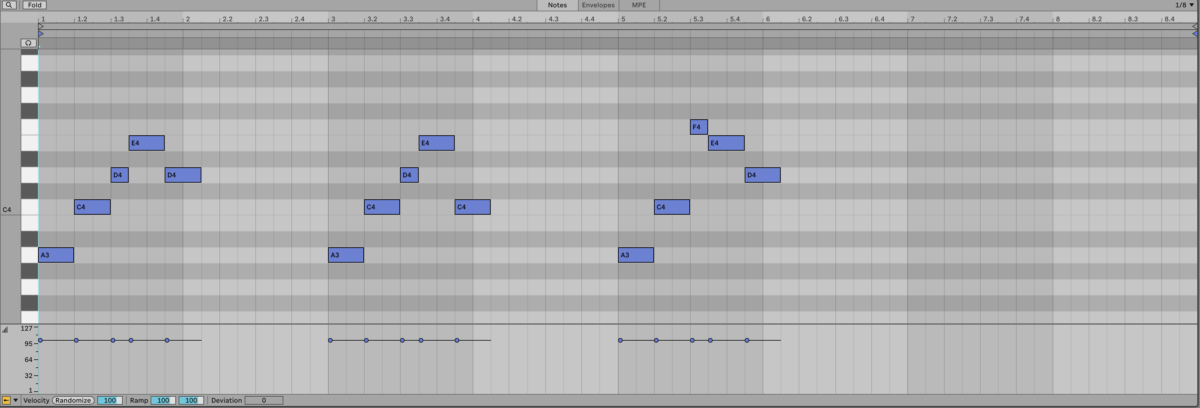Click the velocity lane scale icon
Screen dimensions: 1200x408
(x=5, y=329)
